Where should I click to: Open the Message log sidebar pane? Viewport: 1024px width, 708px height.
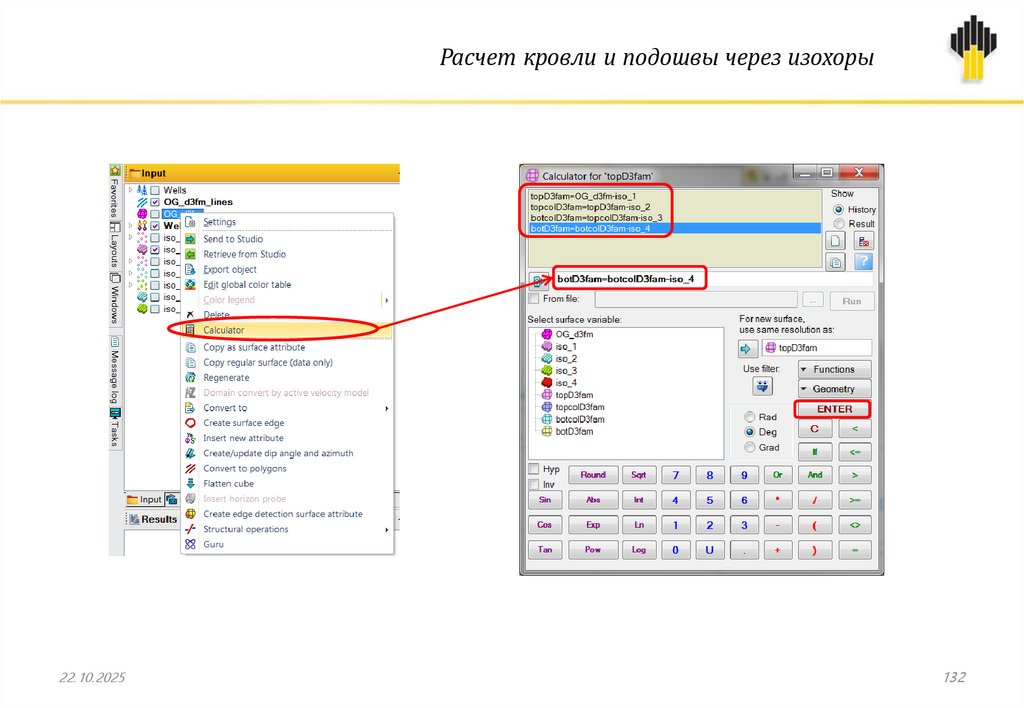tap(114, 370)
